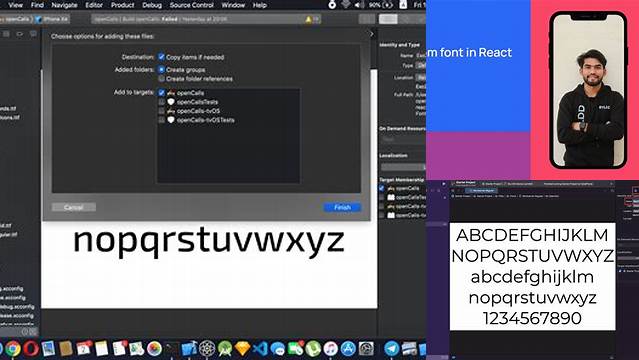
Task: Open the Source Control menu
Action: coord(192,5)
